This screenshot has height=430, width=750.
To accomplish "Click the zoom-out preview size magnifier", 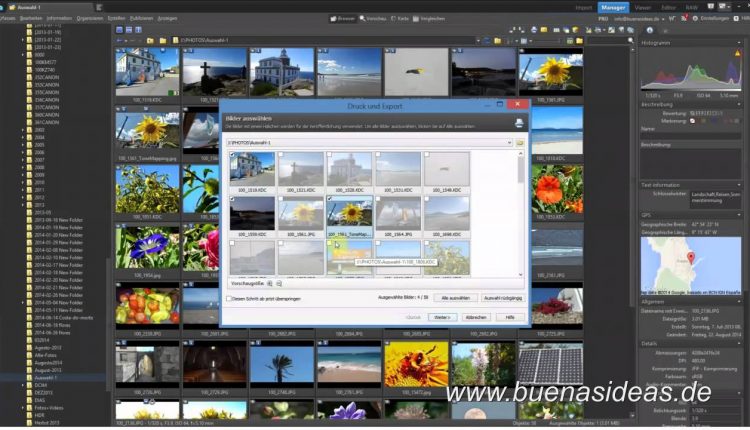I will pos(279,284).
